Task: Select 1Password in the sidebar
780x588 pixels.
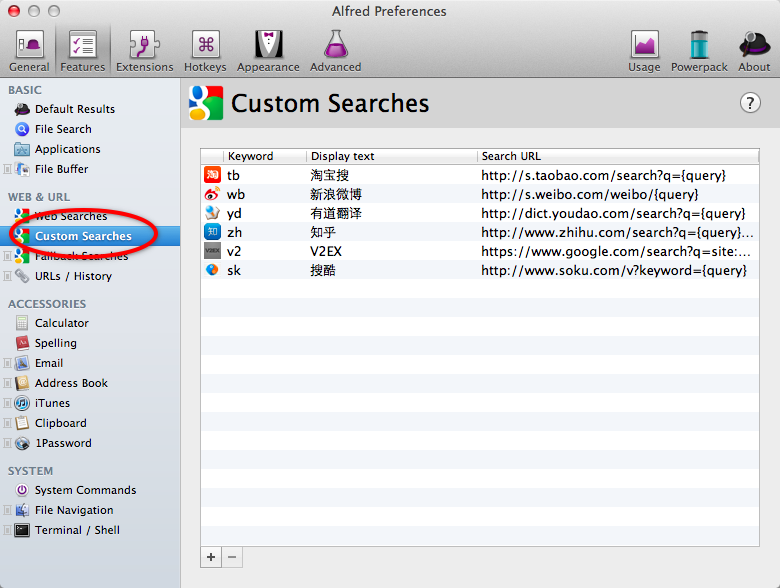Action: pyautogui.click(x=62, y=443)
